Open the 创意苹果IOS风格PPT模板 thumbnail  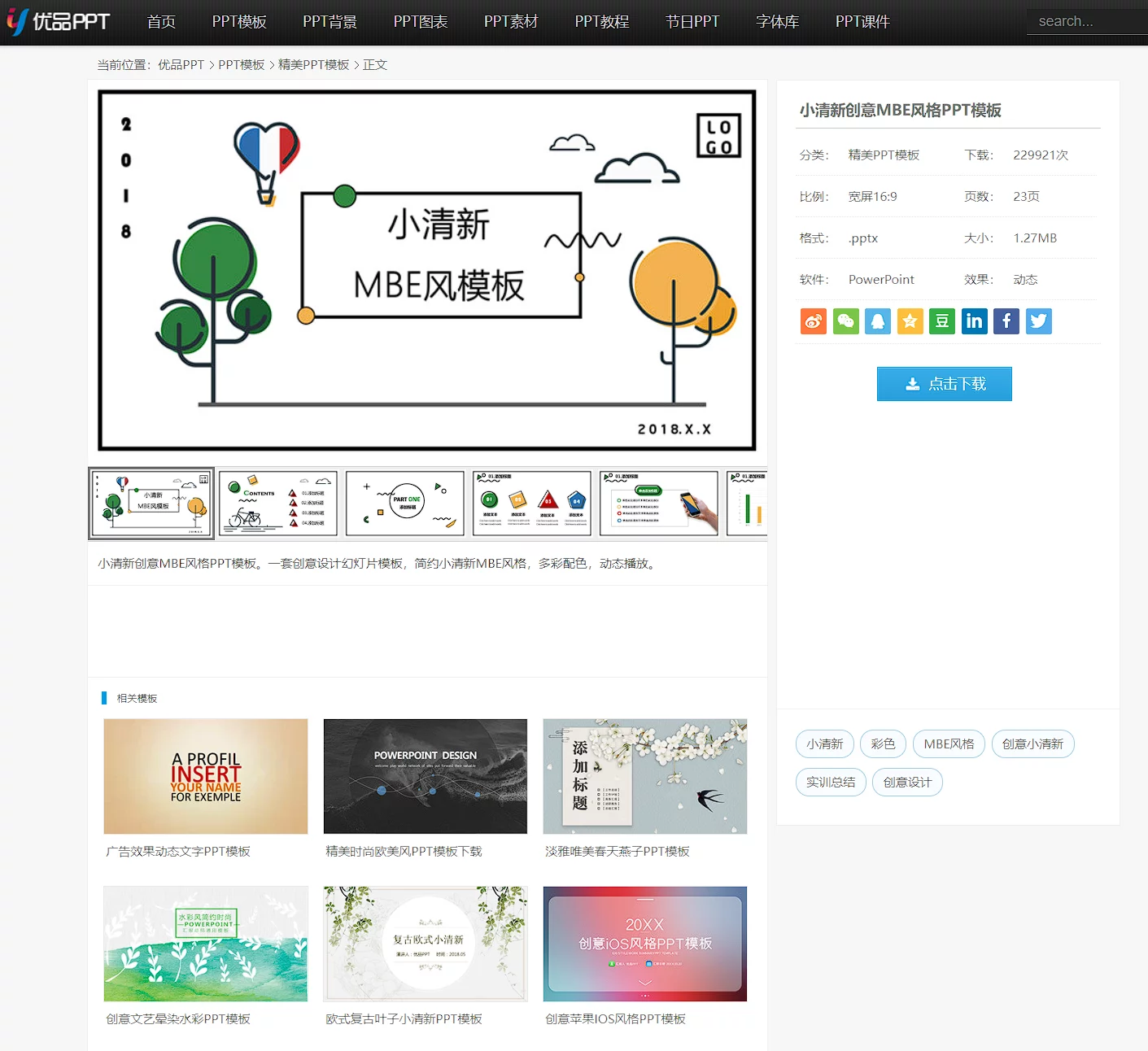644,944
